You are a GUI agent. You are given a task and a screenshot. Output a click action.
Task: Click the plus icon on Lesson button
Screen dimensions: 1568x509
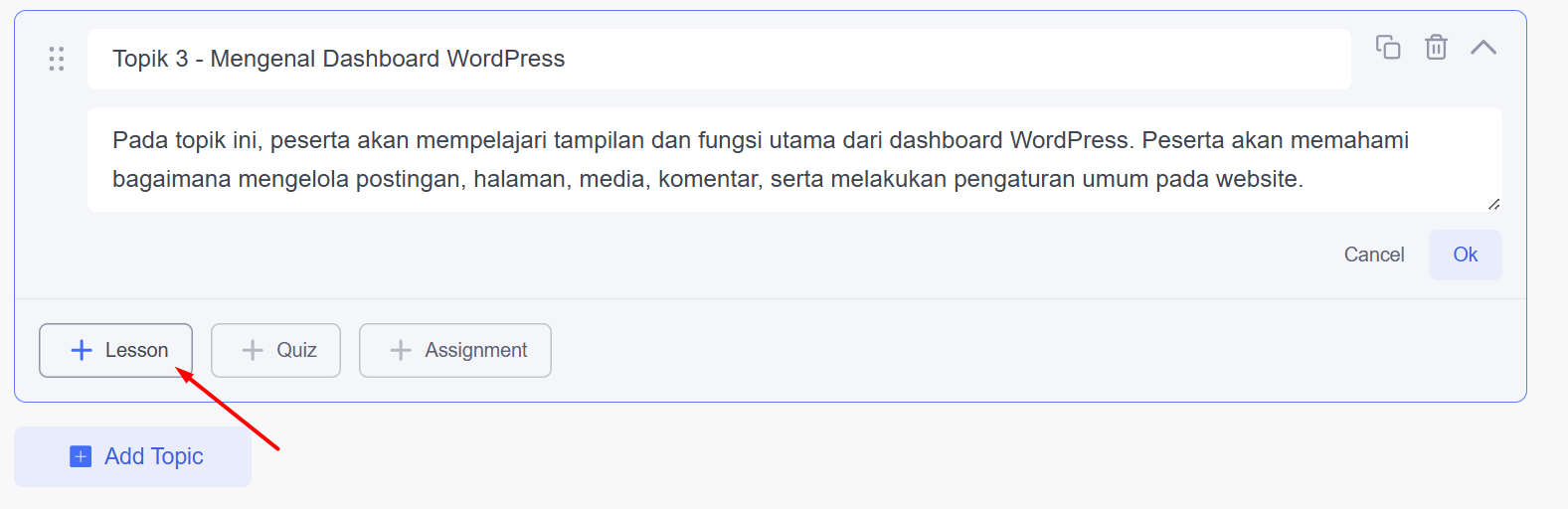pyautogui.click(x=82, y=350)
